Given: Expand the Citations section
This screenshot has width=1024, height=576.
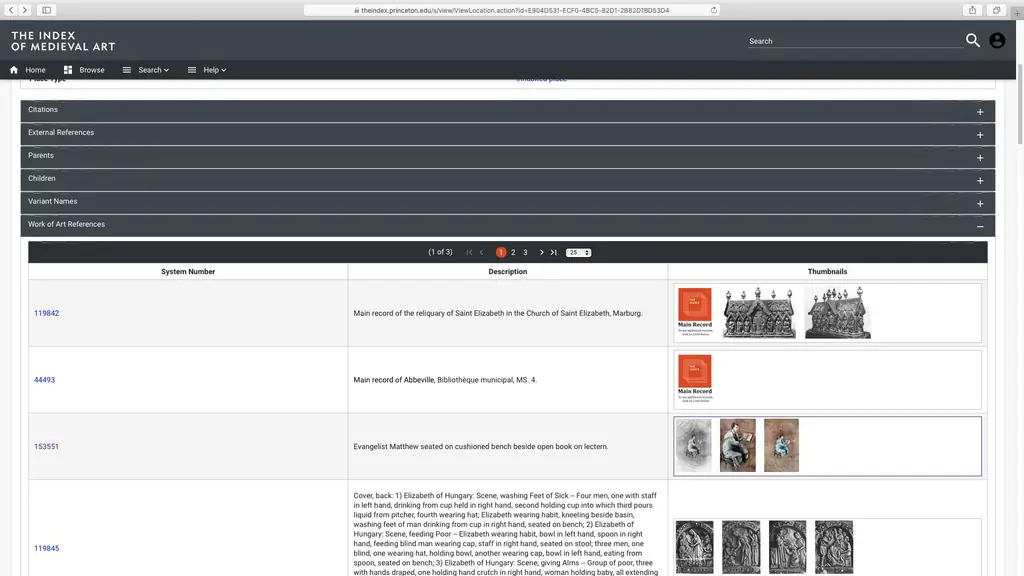Looking at the screenshot, I should click(x=980, y=111).
